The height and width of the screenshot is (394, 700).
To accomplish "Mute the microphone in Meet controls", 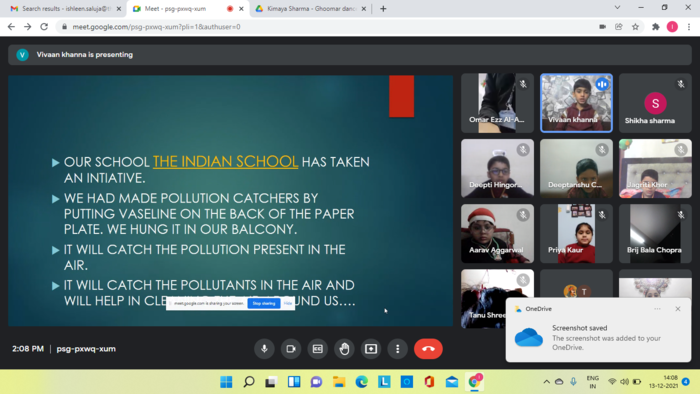I will [264, 349].
